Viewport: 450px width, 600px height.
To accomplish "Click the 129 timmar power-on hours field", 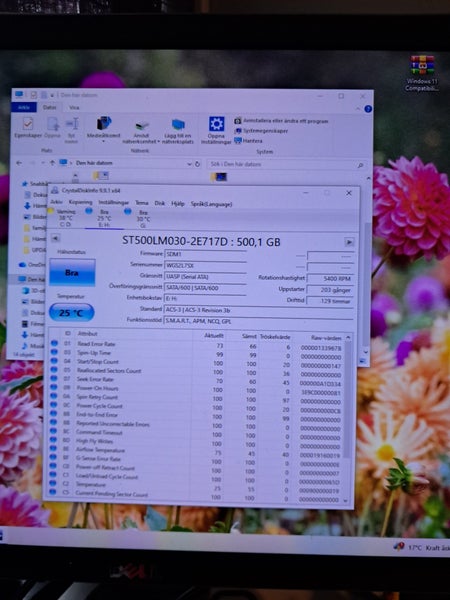I will tap(330, 301).
